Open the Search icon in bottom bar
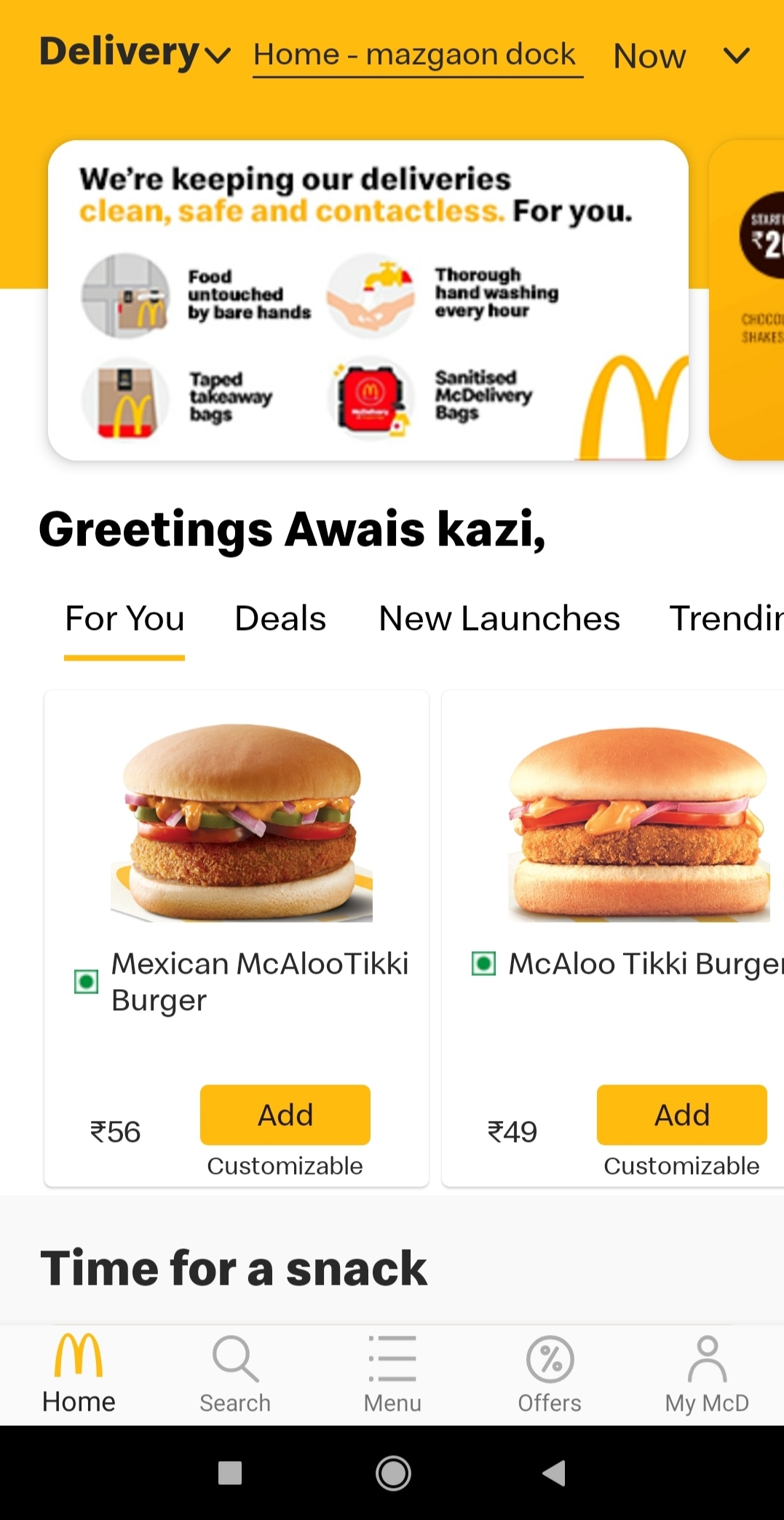This screenshot has height=1520, width=784. tap(235, 1359)
